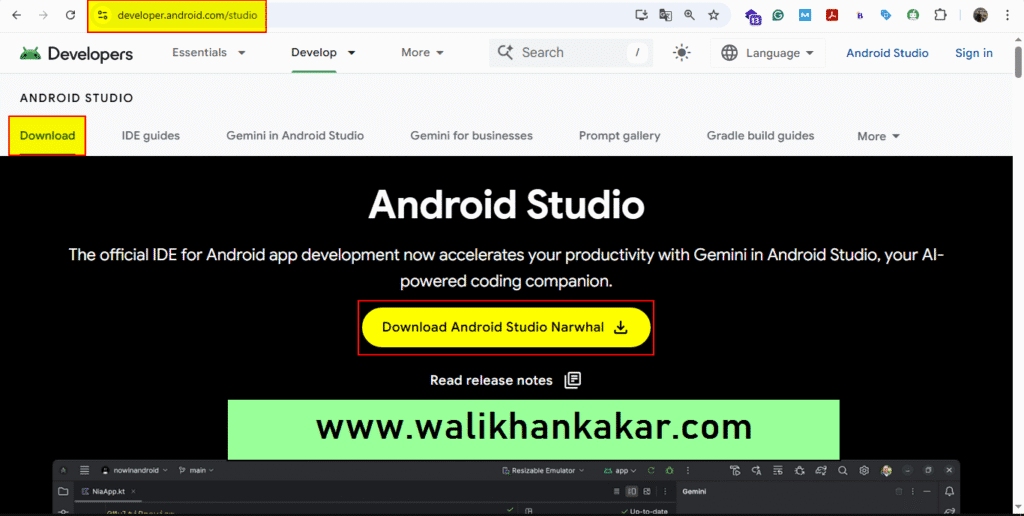Image resolution: width=1024 pixels, height=516 pixels.
Task: Expand the top More menu
Action: [423, 52]
